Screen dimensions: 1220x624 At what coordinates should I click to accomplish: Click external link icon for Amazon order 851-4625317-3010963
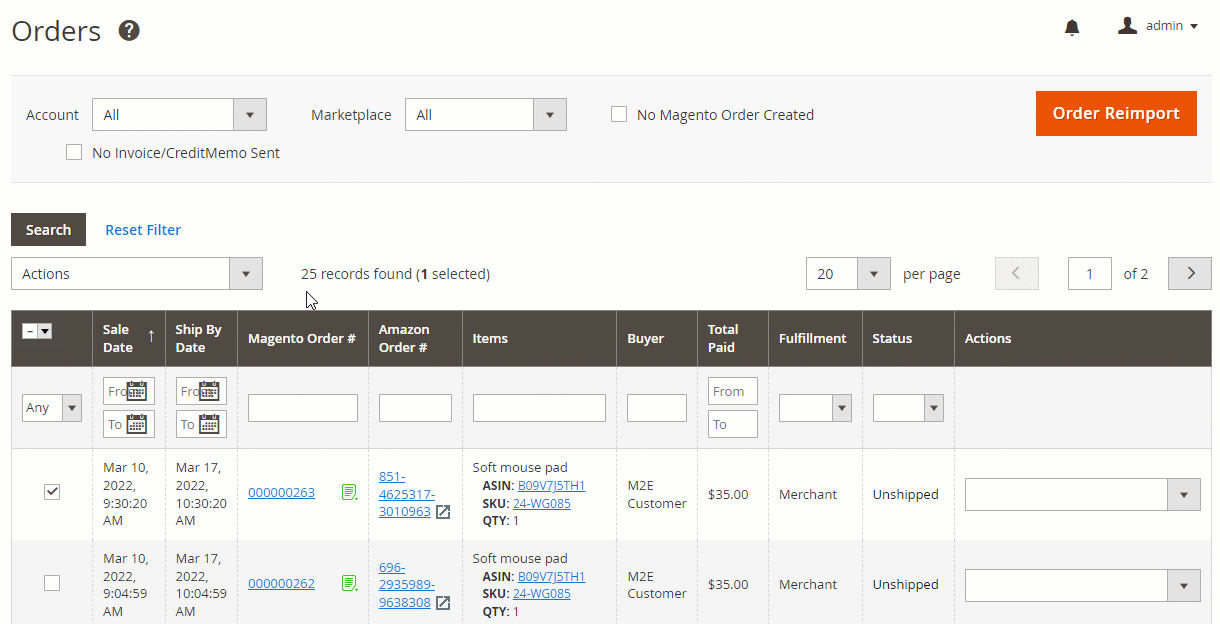tap(442, 512)
